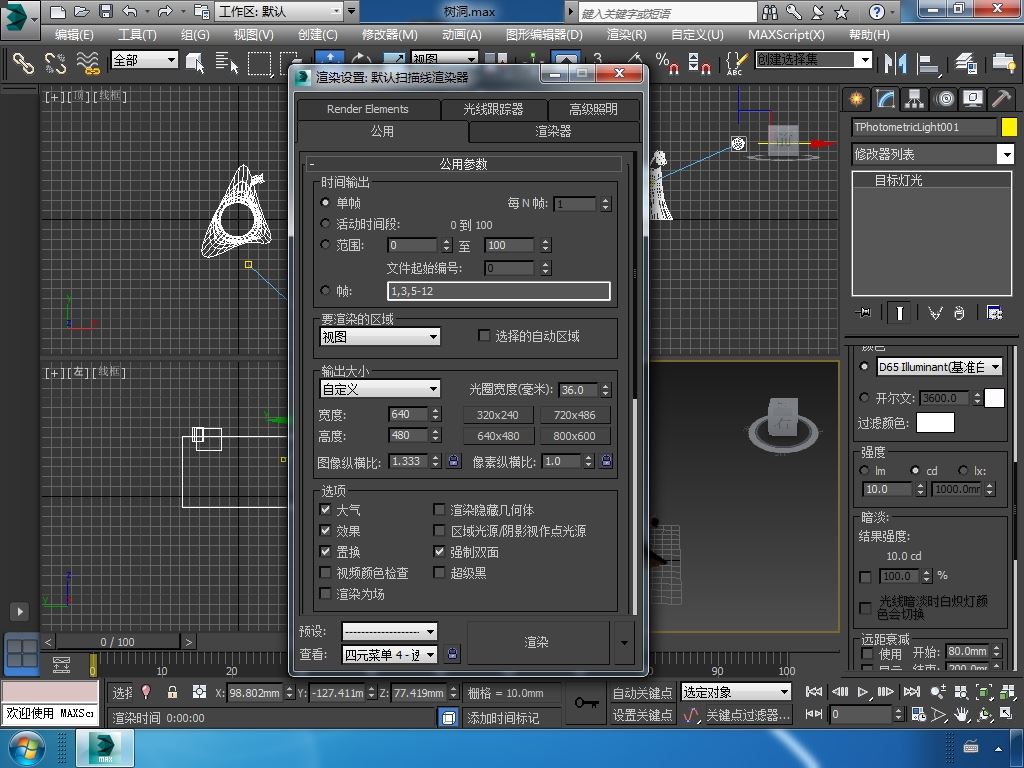Viewport: 1024px width, 768px height.
Task: Click the Pin Stack icon
Action: (864, 313)
